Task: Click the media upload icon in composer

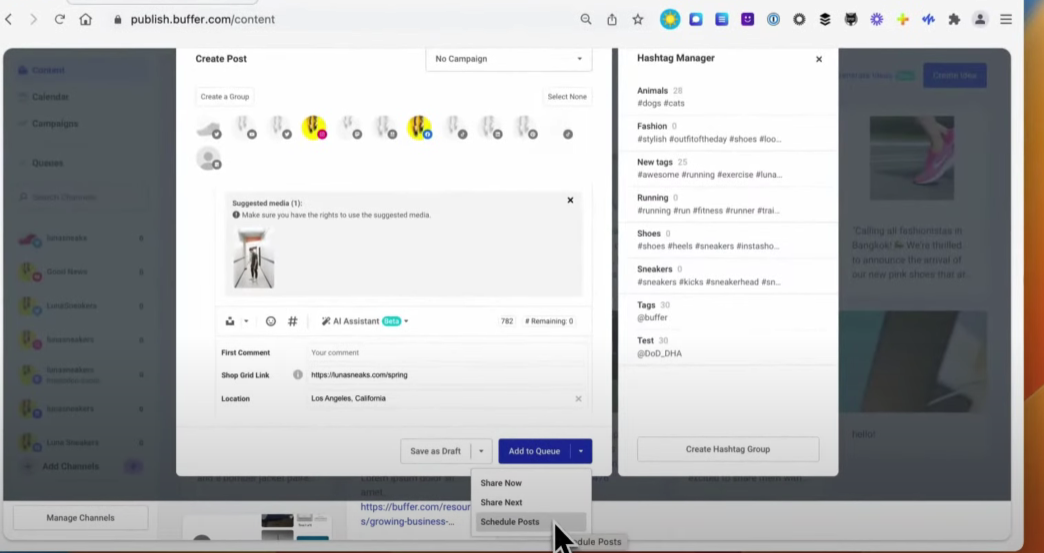Action: [230, 321]
